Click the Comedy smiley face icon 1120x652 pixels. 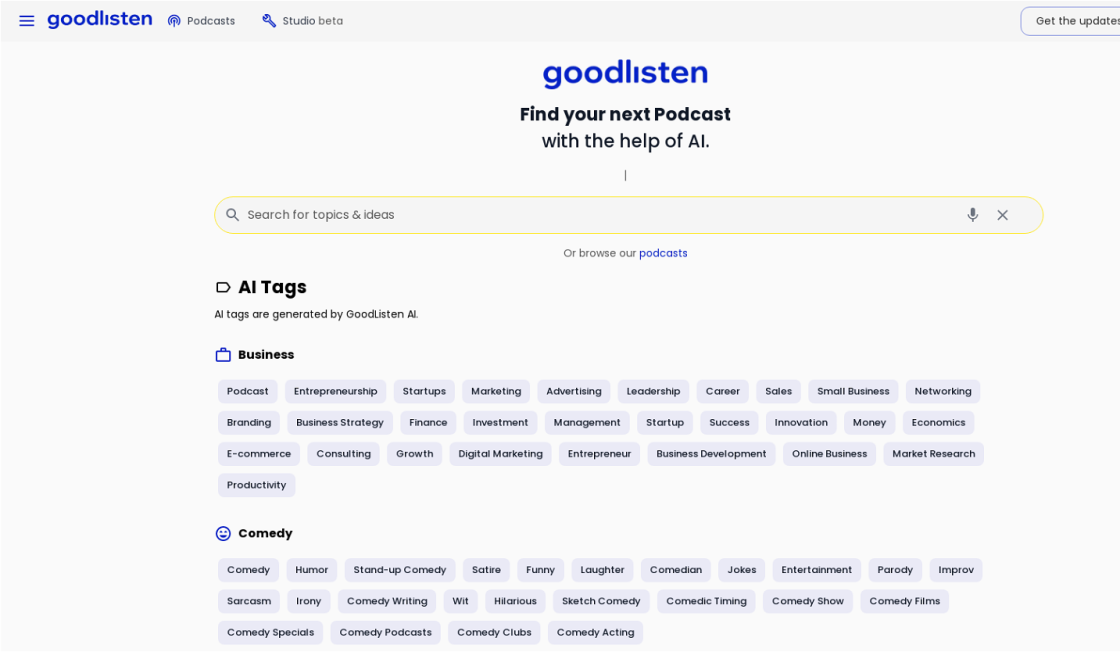point(223,534)
